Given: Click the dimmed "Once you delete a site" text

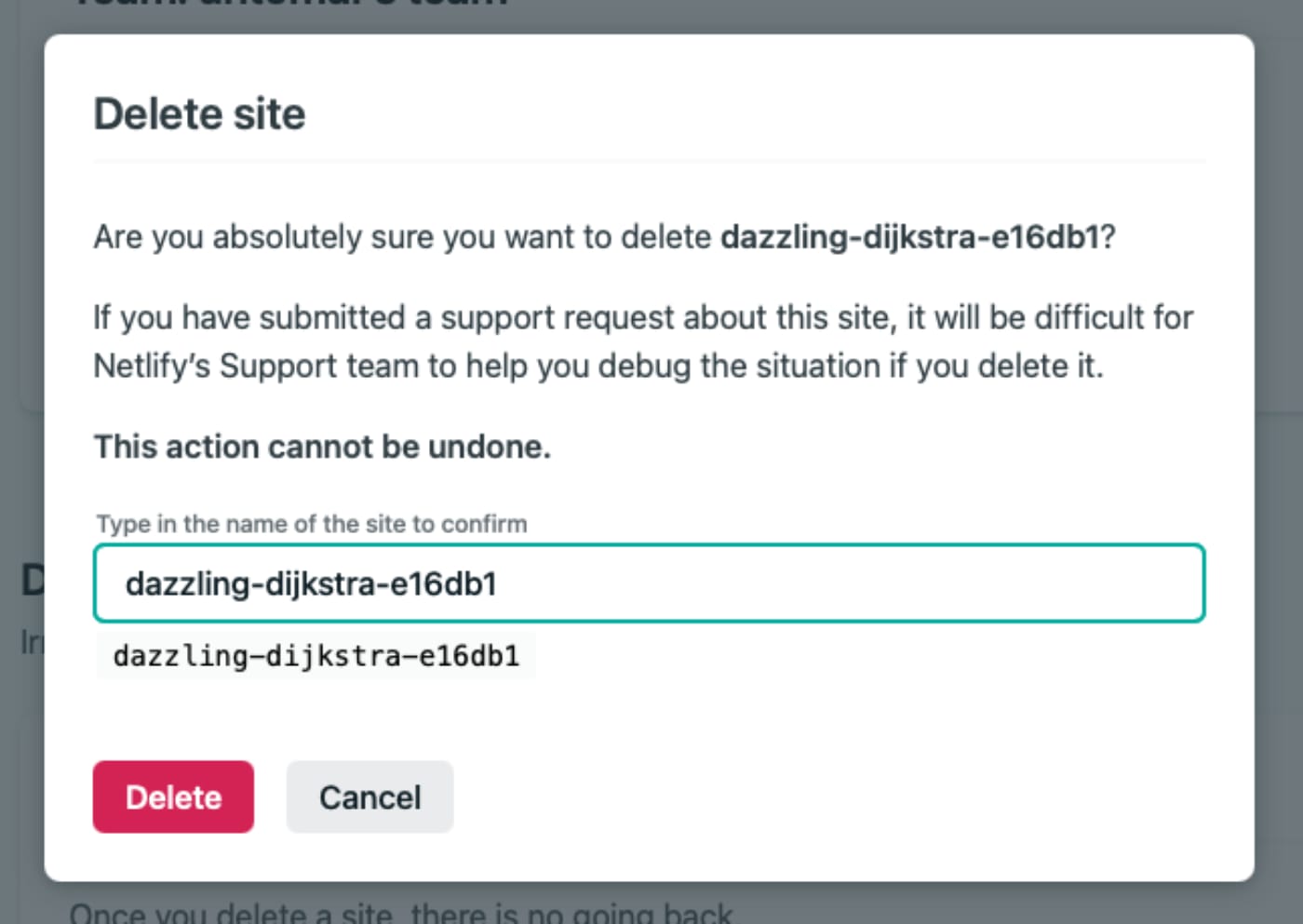Looking at the screenshot, I should tap(400, 914).
